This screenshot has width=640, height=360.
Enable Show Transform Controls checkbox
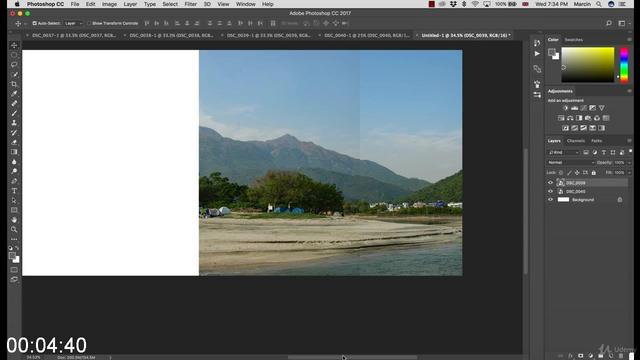[x=89, y=24]
